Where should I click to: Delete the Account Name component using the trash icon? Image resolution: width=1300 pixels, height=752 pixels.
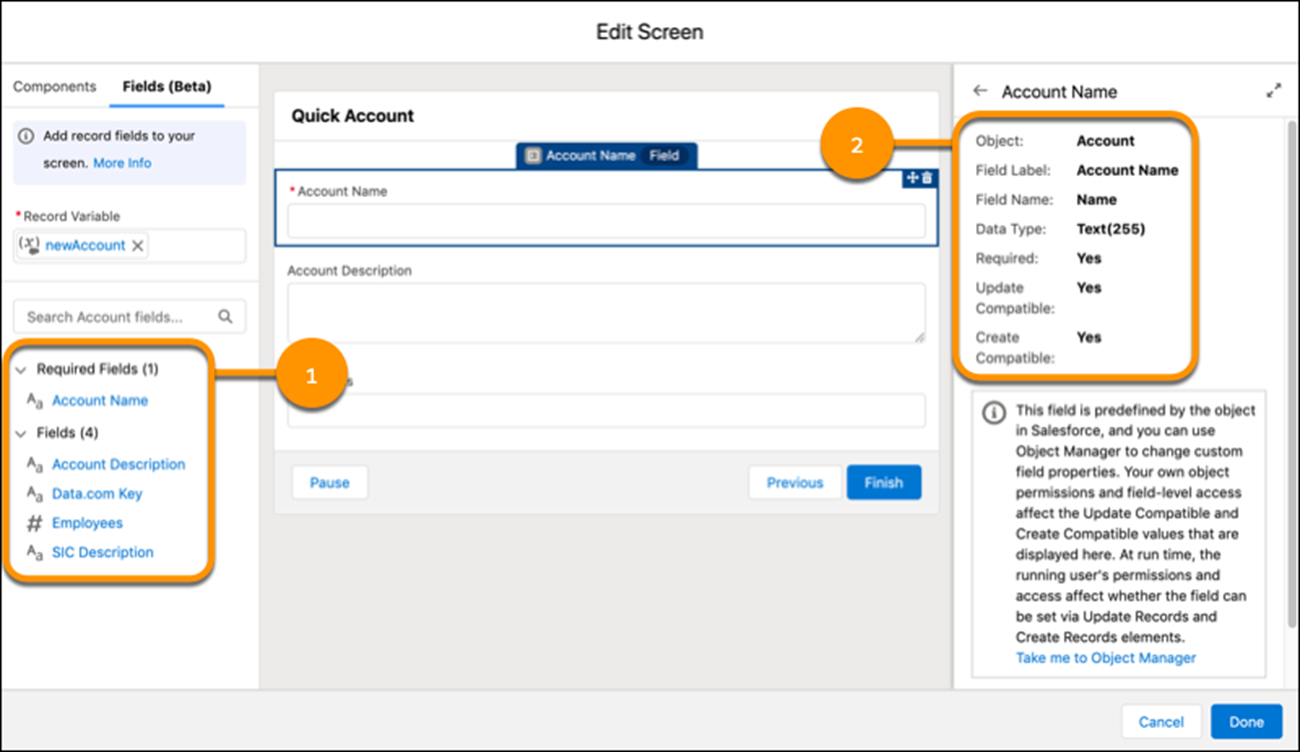click(924, 178)
